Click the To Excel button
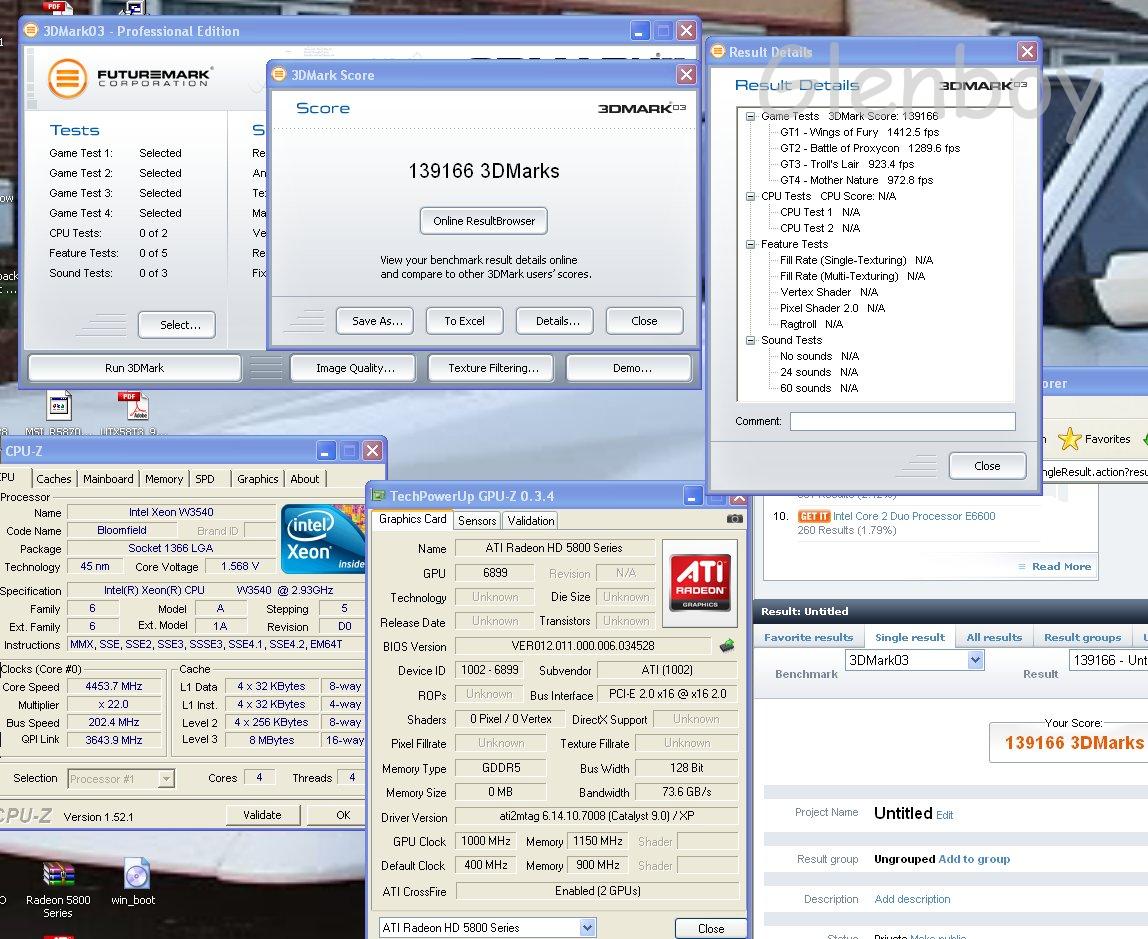This screenshot has height=939, width=1148. (x=464, y=321)
